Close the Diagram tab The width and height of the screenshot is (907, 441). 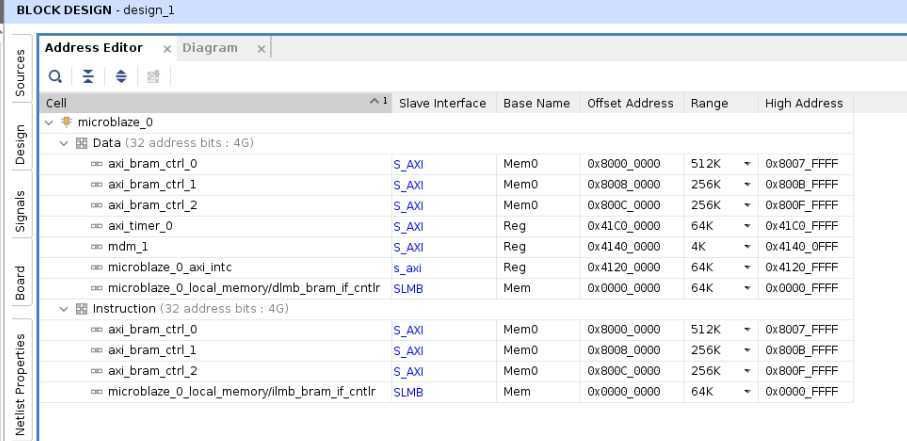tap(261, 50)
